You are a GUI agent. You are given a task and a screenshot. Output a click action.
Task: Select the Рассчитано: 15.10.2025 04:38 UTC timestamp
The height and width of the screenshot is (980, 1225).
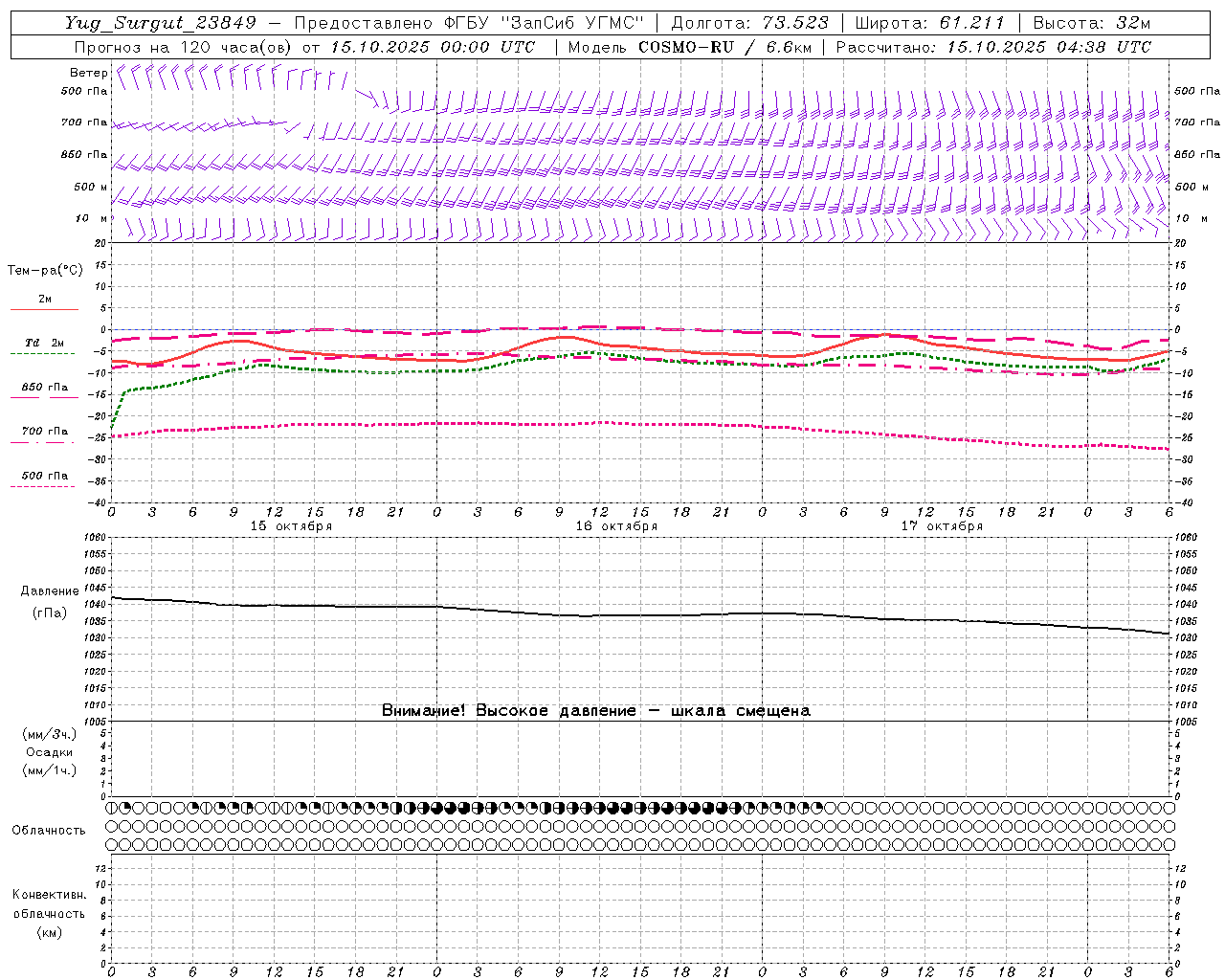point(993,47)
